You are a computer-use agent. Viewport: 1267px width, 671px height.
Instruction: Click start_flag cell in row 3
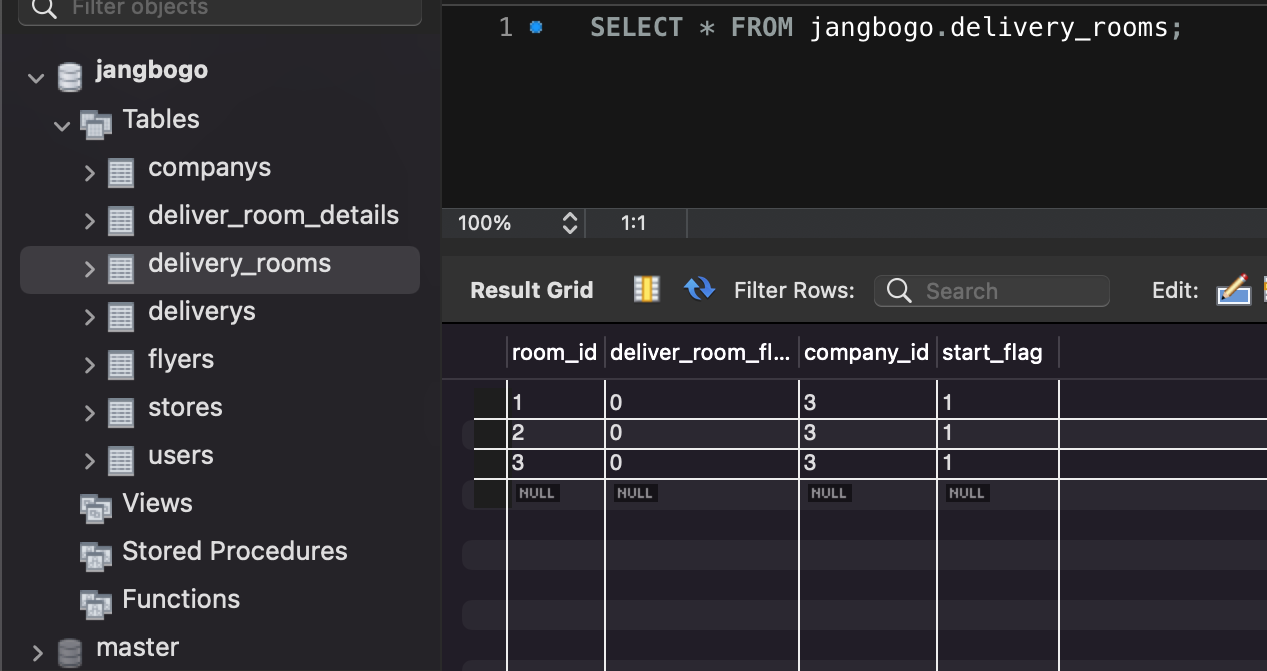pos(997,463)
